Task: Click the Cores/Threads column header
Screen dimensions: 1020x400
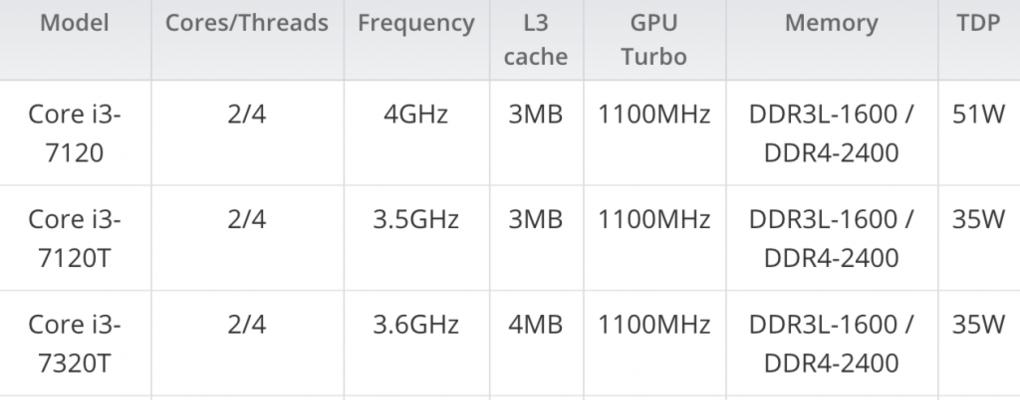Action: 247,23
